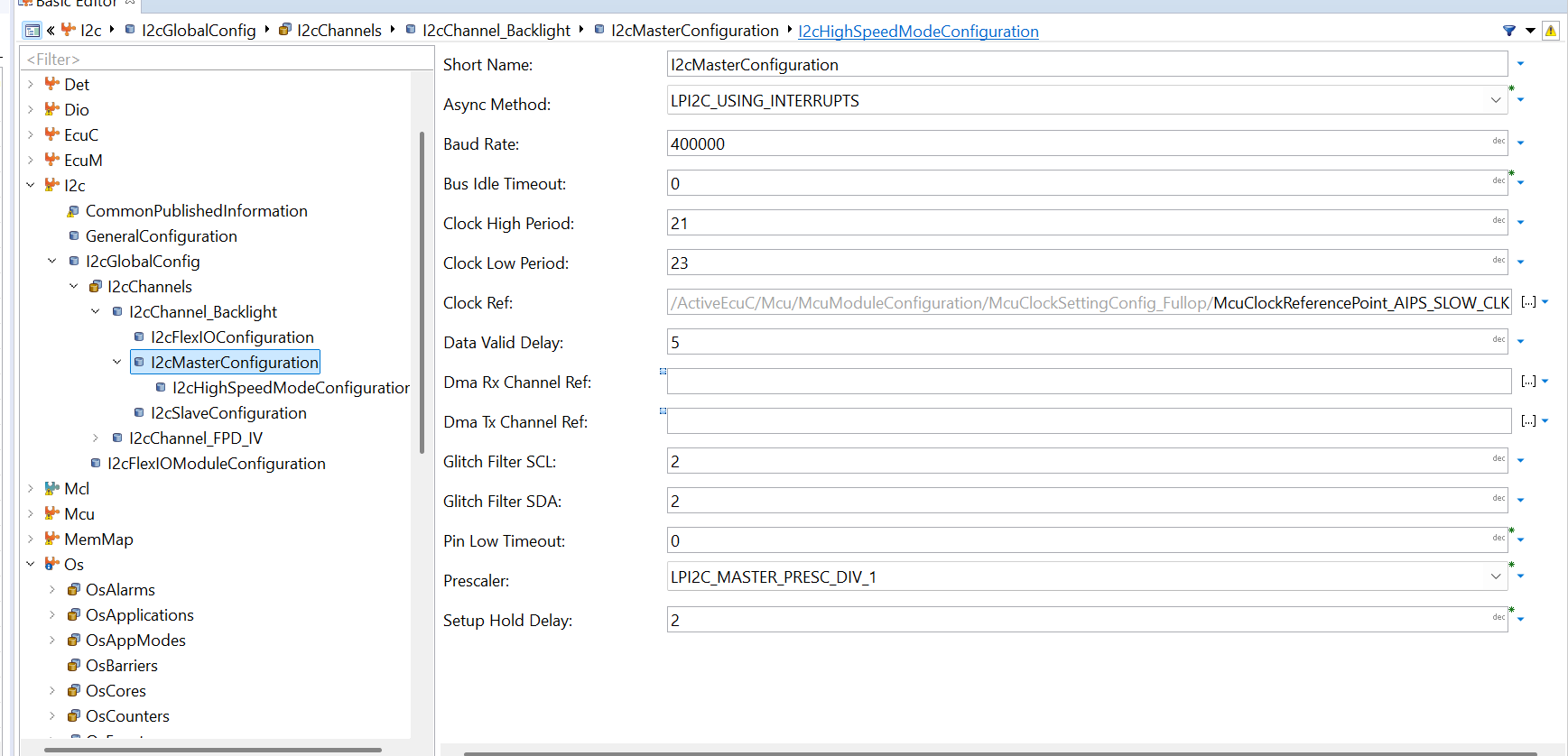Viewport: 1568px width, 756px height.
Task: Click the Data Valid Delay field
Action: [x=1088, y=342]
